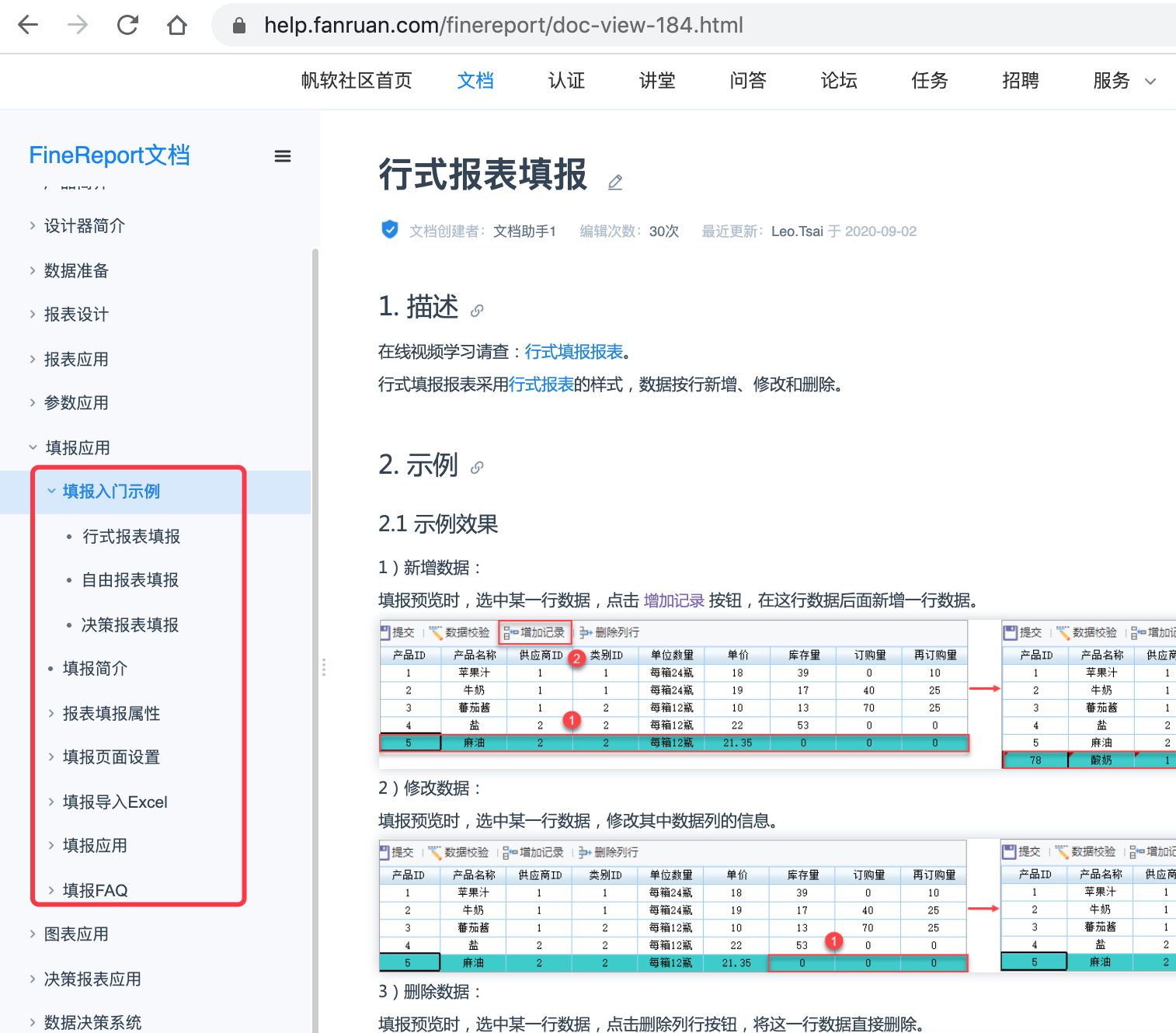Viewport: 1176px width, 1033px height.
Task: Open 行式报表填报 in sidebar
Action: click(x=131, y=537)
